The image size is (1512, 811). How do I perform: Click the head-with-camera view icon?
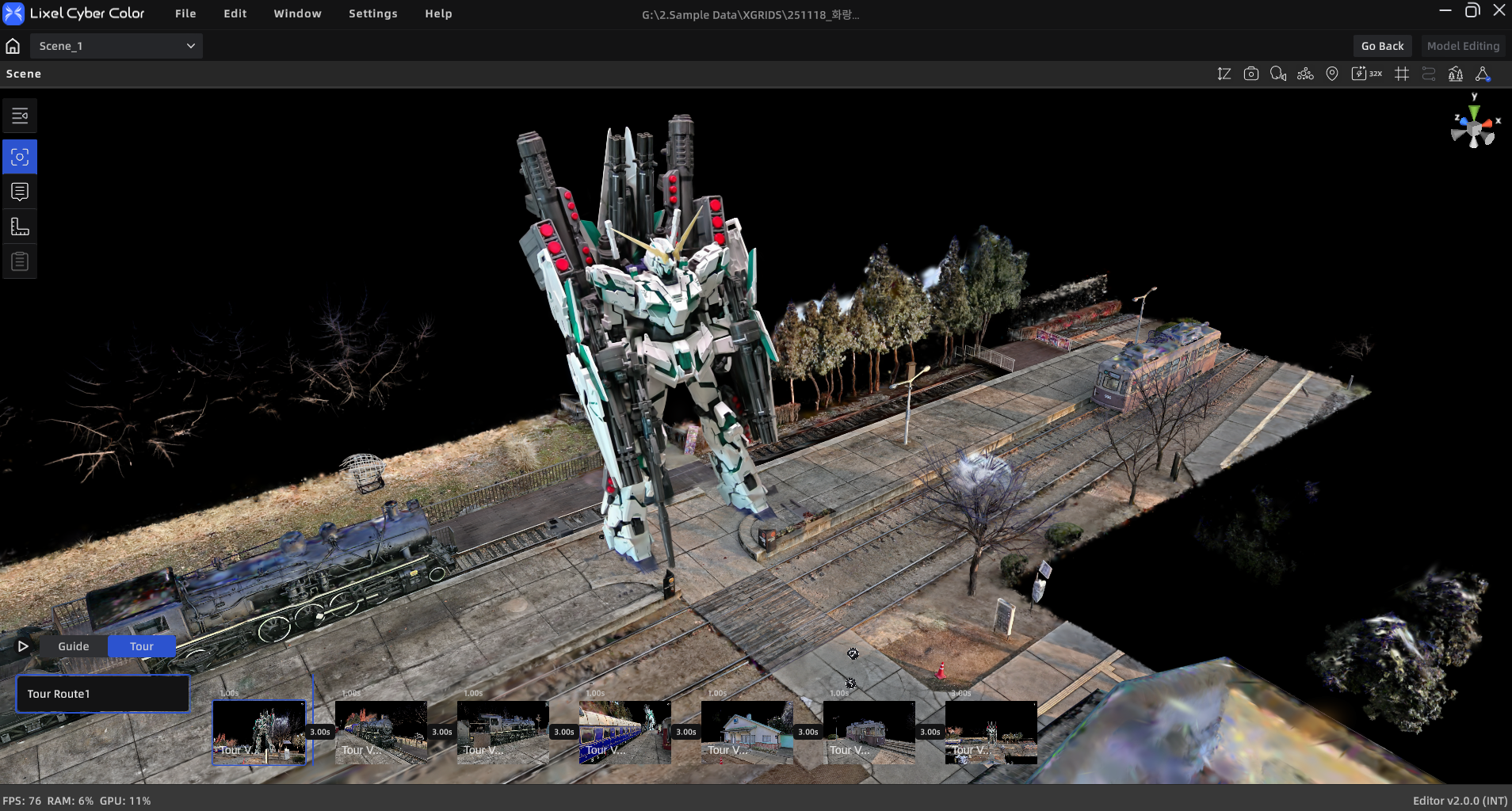1278,74
